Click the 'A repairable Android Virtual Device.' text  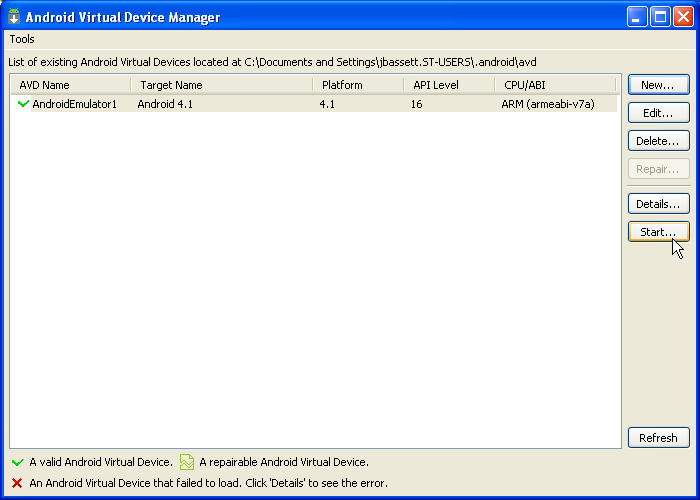(x=284, y=462)
